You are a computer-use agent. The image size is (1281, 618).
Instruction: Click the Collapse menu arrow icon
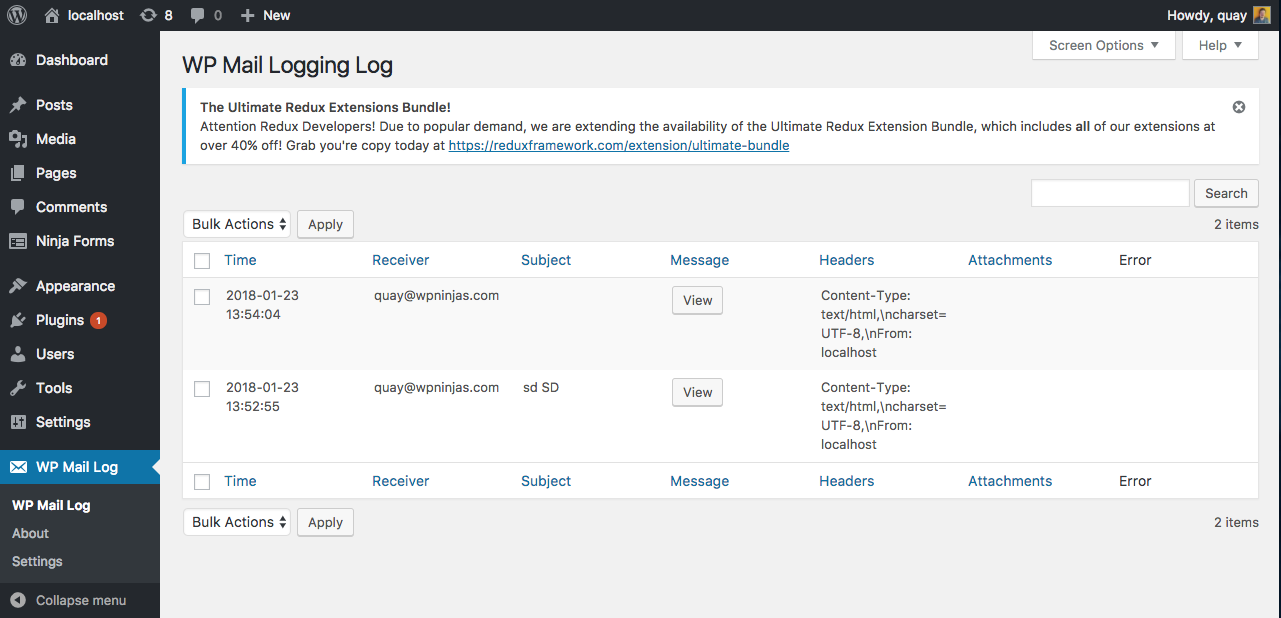pyautogui.click(x=18, y=600)
